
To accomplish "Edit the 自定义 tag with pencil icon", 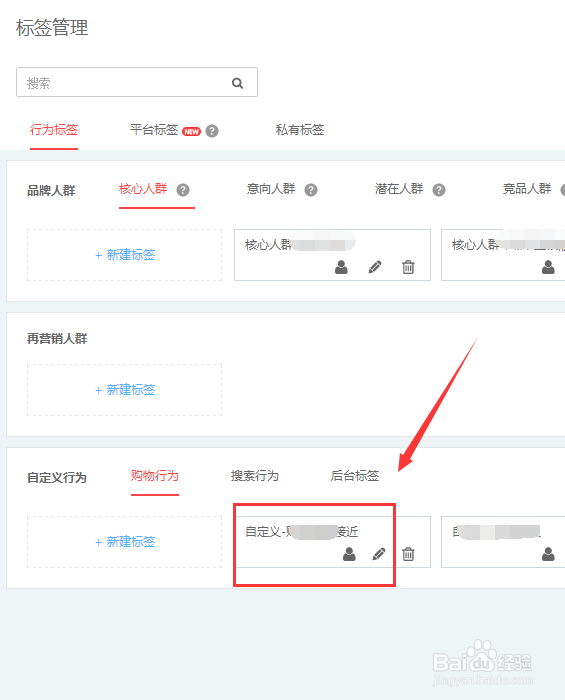I will click(379, 554).
